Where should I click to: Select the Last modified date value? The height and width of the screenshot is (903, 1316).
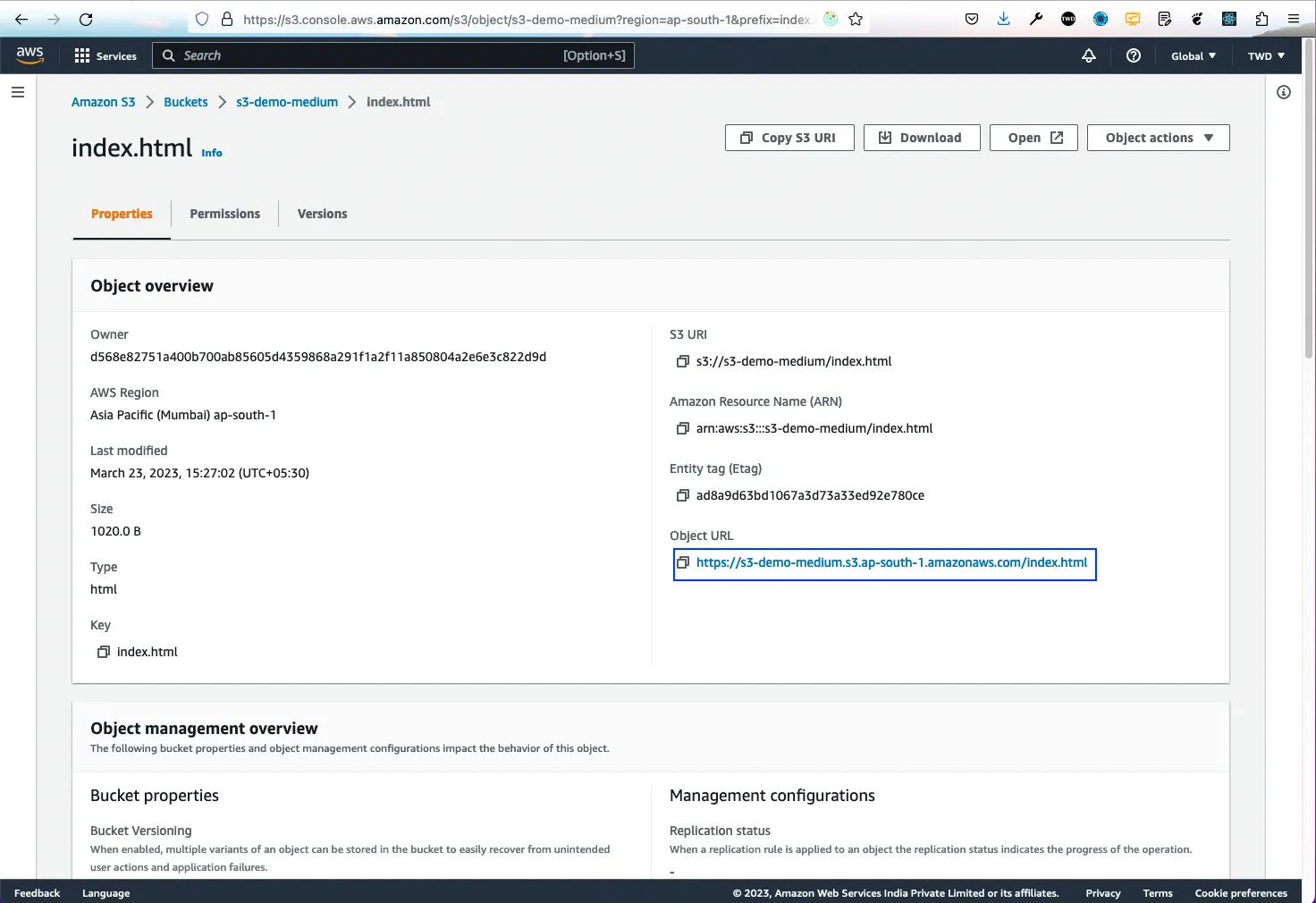coord(199,473)
